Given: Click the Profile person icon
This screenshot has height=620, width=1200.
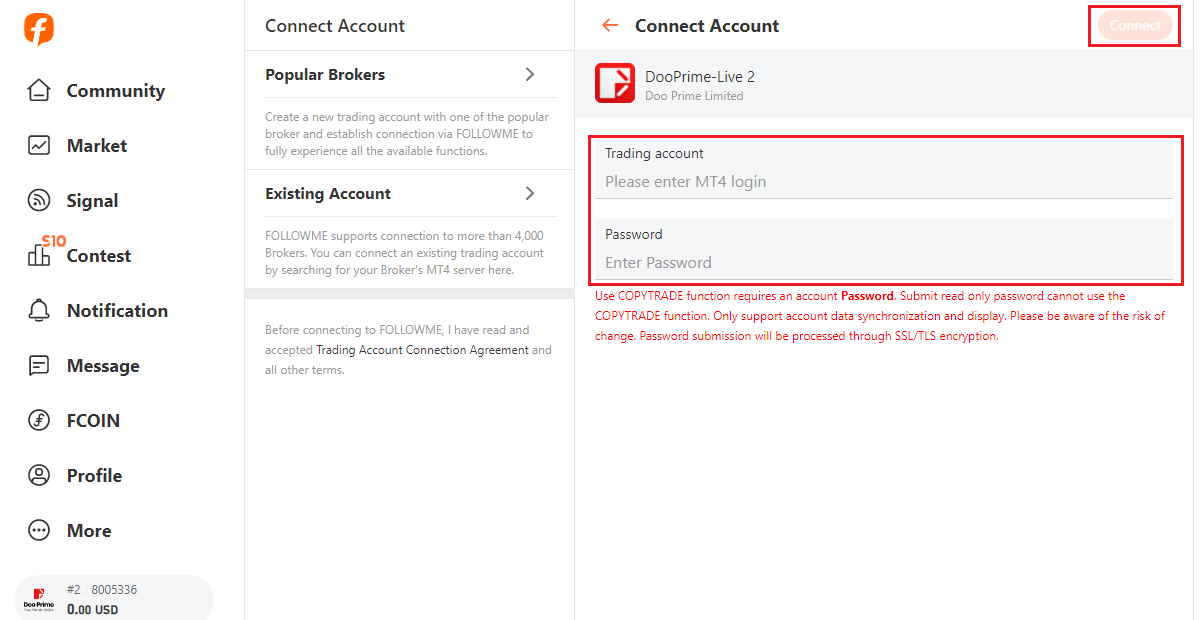Looking at the screenshot, I should 39,476.
